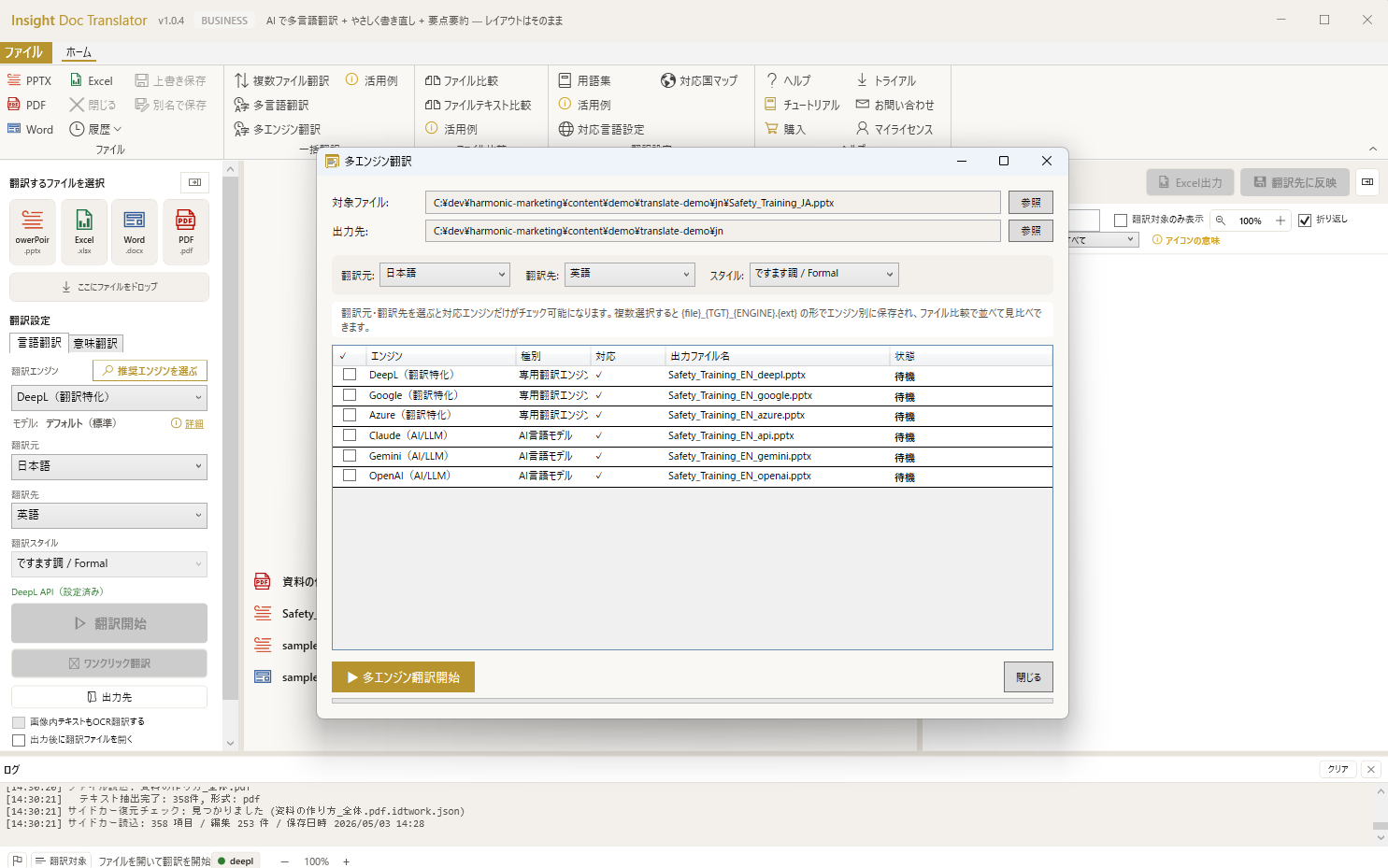Open ヘルプ from the ribbon
This screenshot has width=1388, height=868.
tap(788, 80)
